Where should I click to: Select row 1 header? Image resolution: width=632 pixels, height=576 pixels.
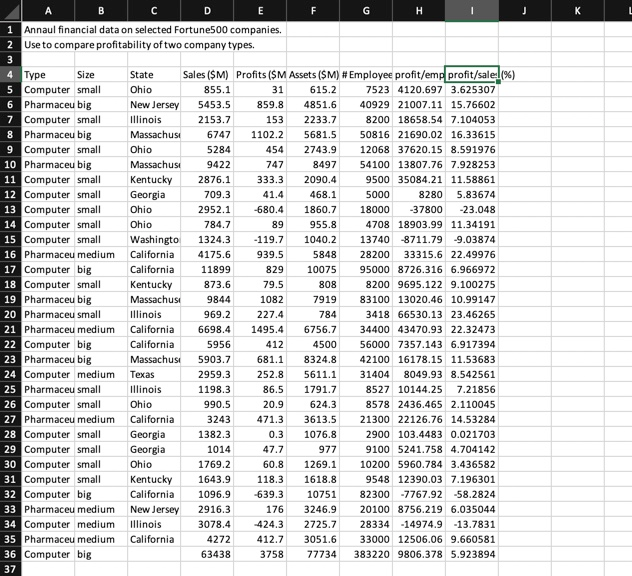click(x=10, y=30)
